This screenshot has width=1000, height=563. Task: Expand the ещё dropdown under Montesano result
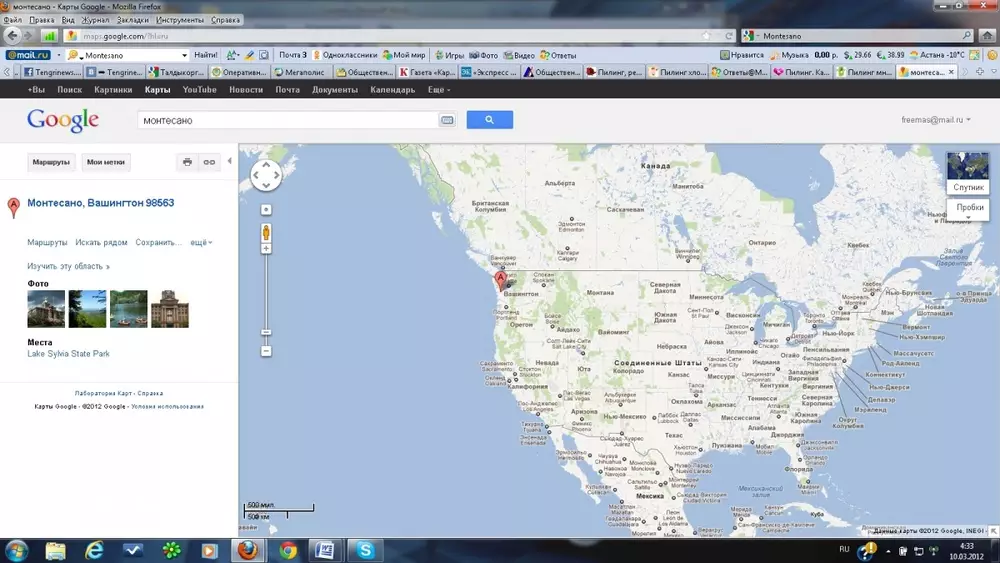coord(201,243)
